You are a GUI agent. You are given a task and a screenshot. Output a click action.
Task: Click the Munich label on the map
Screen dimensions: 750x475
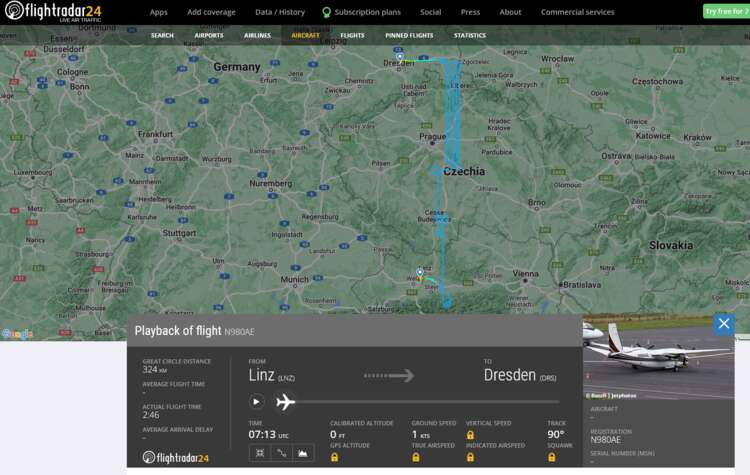coord(294,279)
